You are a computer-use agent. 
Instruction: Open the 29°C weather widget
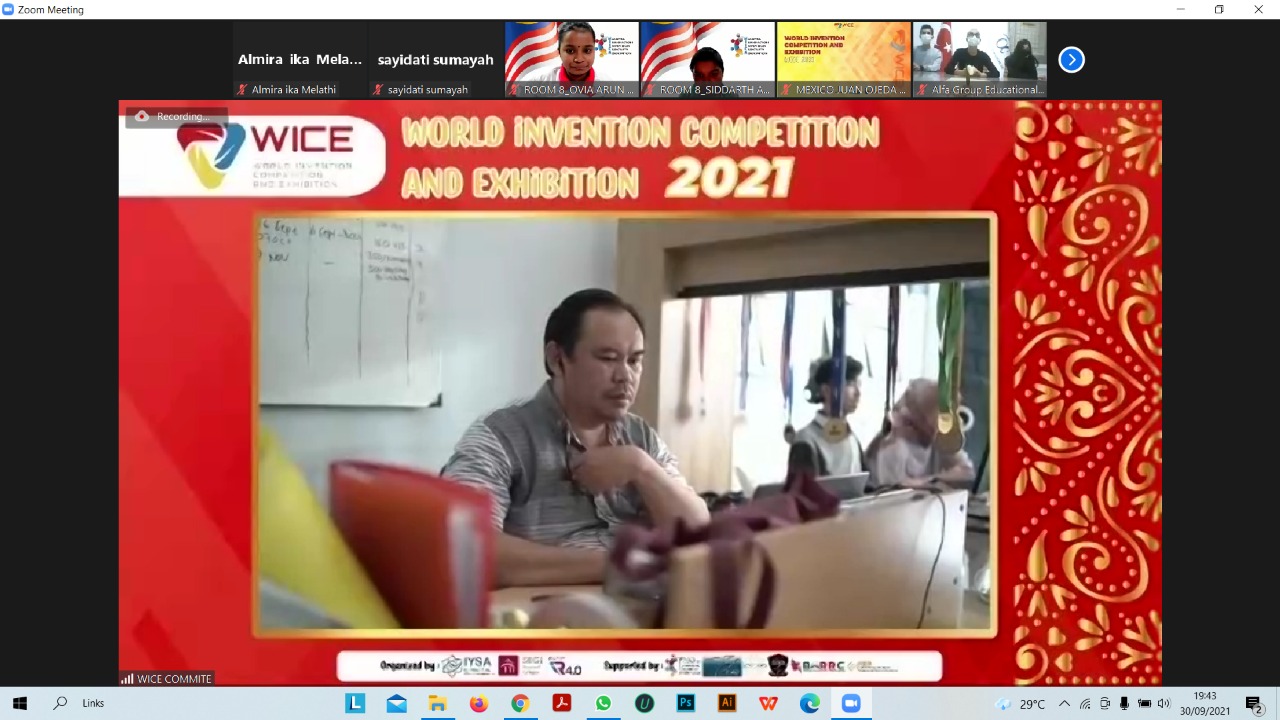(x=1020, y=703)
